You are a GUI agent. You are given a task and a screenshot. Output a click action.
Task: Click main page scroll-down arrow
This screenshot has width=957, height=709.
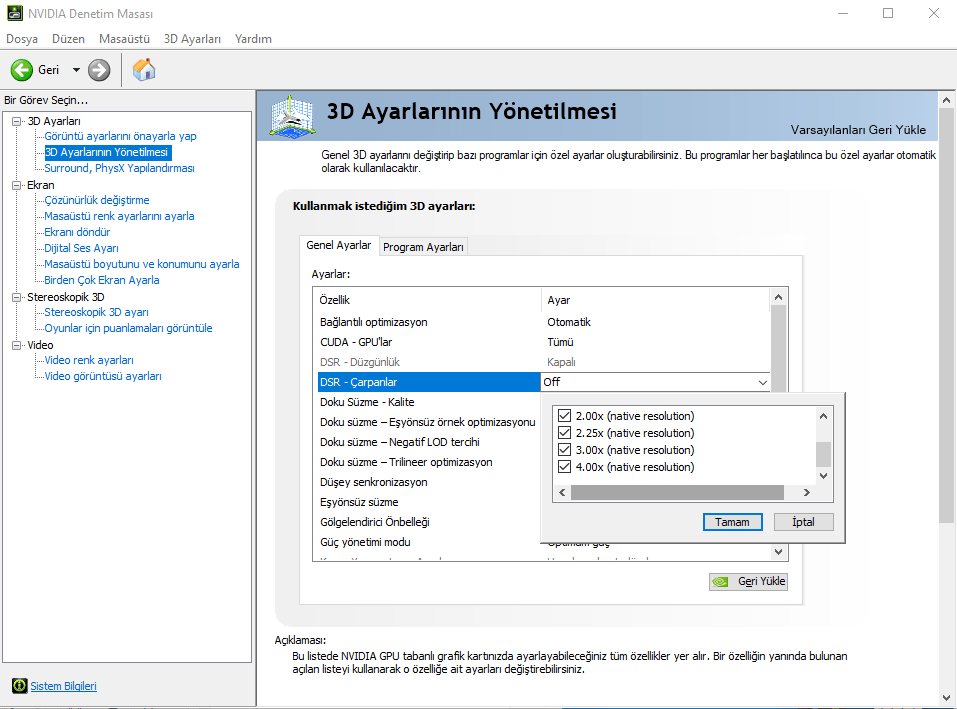coord(946,697)
